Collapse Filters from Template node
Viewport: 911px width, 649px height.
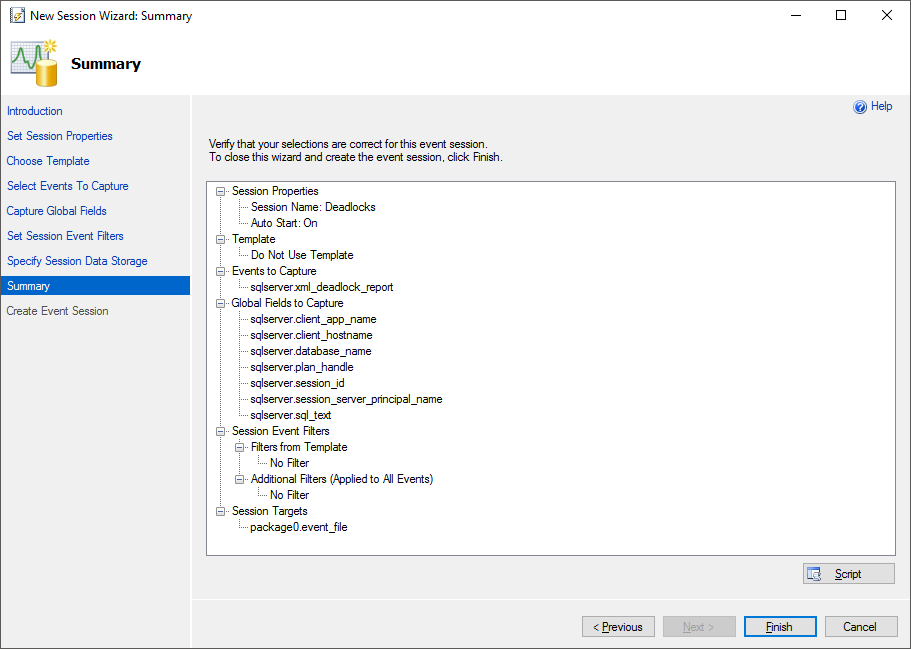point(239,447)
